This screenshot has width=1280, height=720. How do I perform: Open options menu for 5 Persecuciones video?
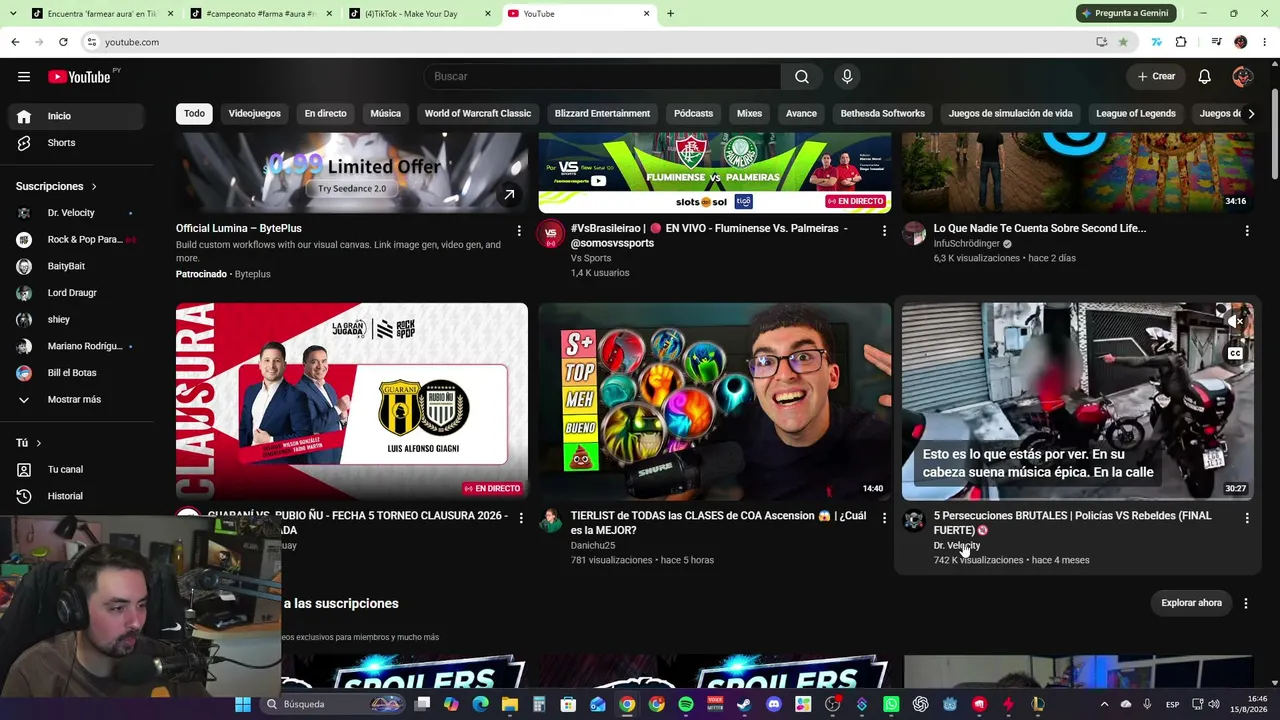(1247, 518)
